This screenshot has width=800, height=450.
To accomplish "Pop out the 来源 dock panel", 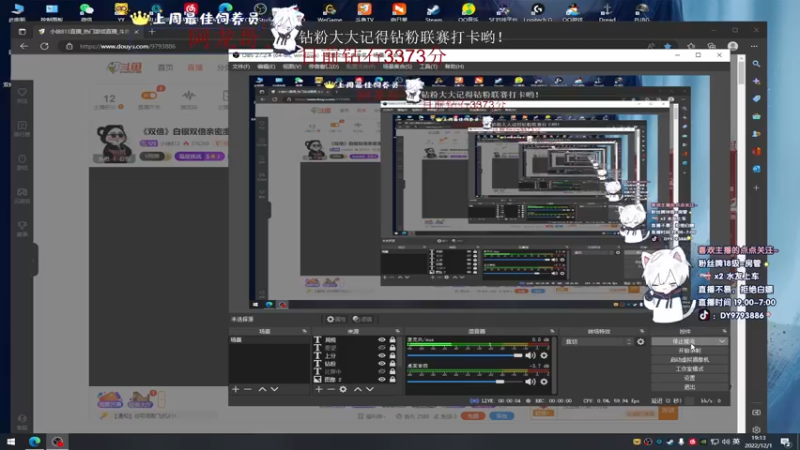I will click(x=397, y=331).
